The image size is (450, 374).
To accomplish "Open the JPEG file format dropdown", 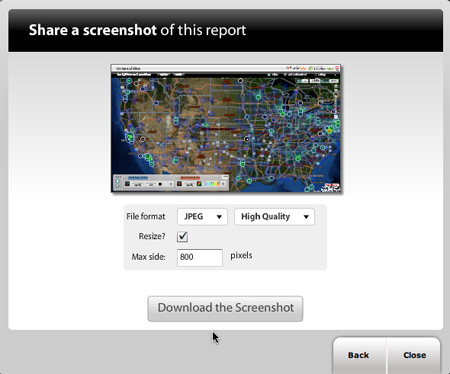I will [x=202, y=217].
